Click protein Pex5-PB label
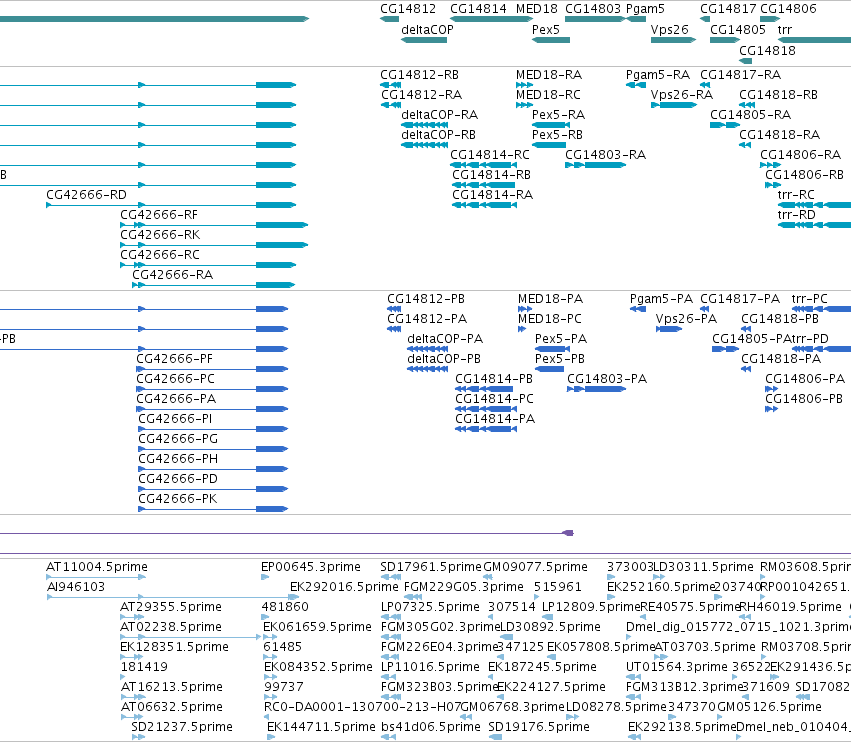 pyautogui.click(x=560, y=359)
